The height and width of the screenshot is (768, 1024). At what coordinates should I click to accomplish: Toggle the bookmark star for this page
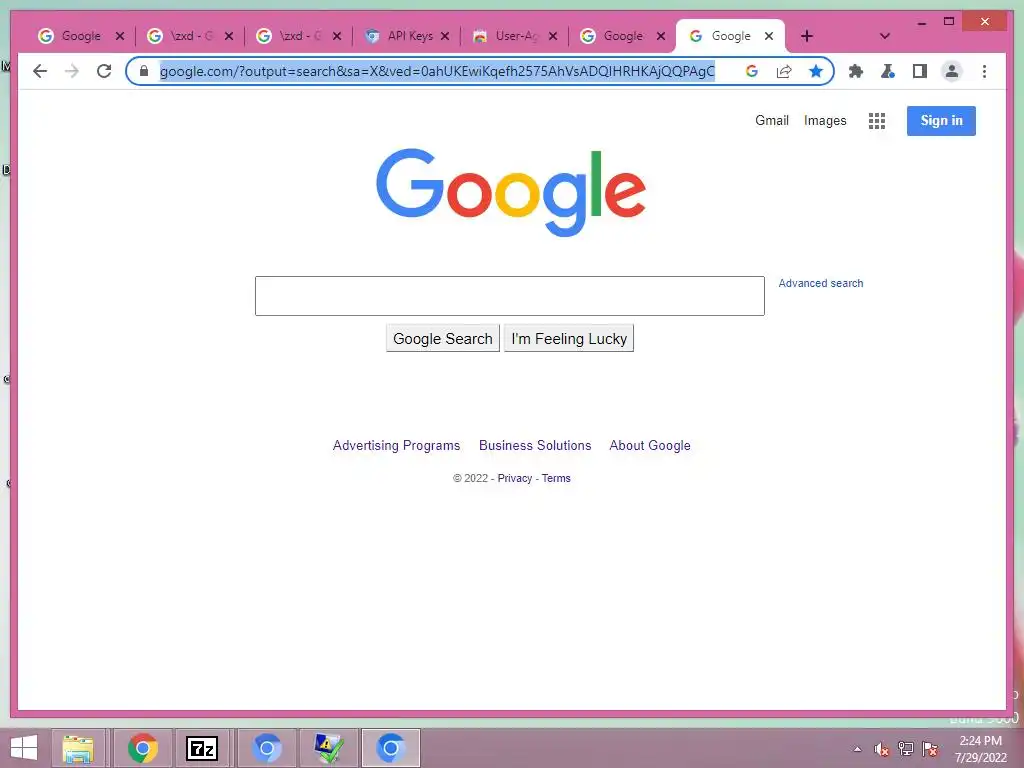pos(816,71)
